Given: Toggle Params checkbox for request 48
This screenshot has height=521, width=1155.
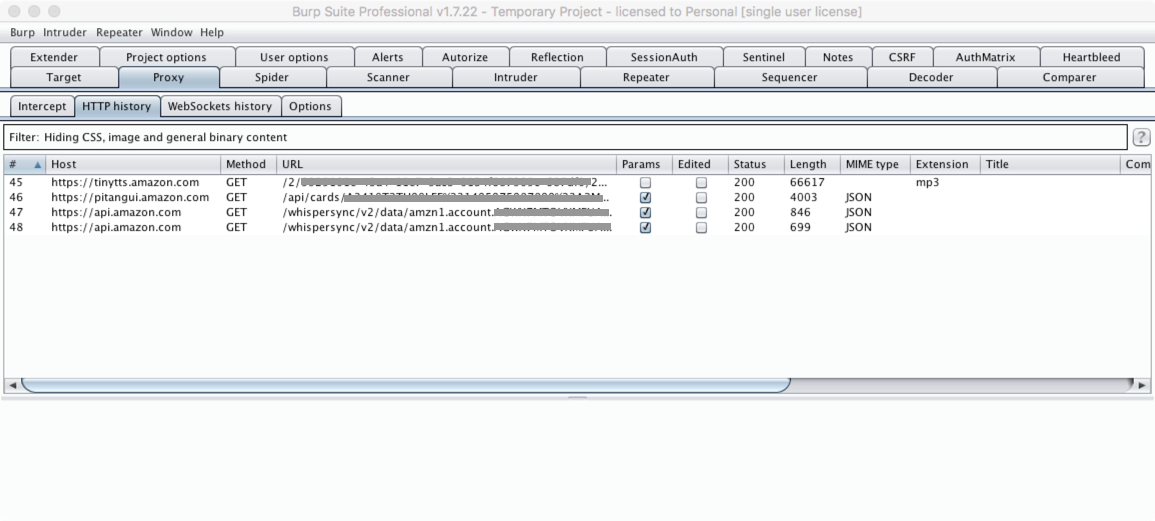Looking at the screenshot, I should click(645, 228).
